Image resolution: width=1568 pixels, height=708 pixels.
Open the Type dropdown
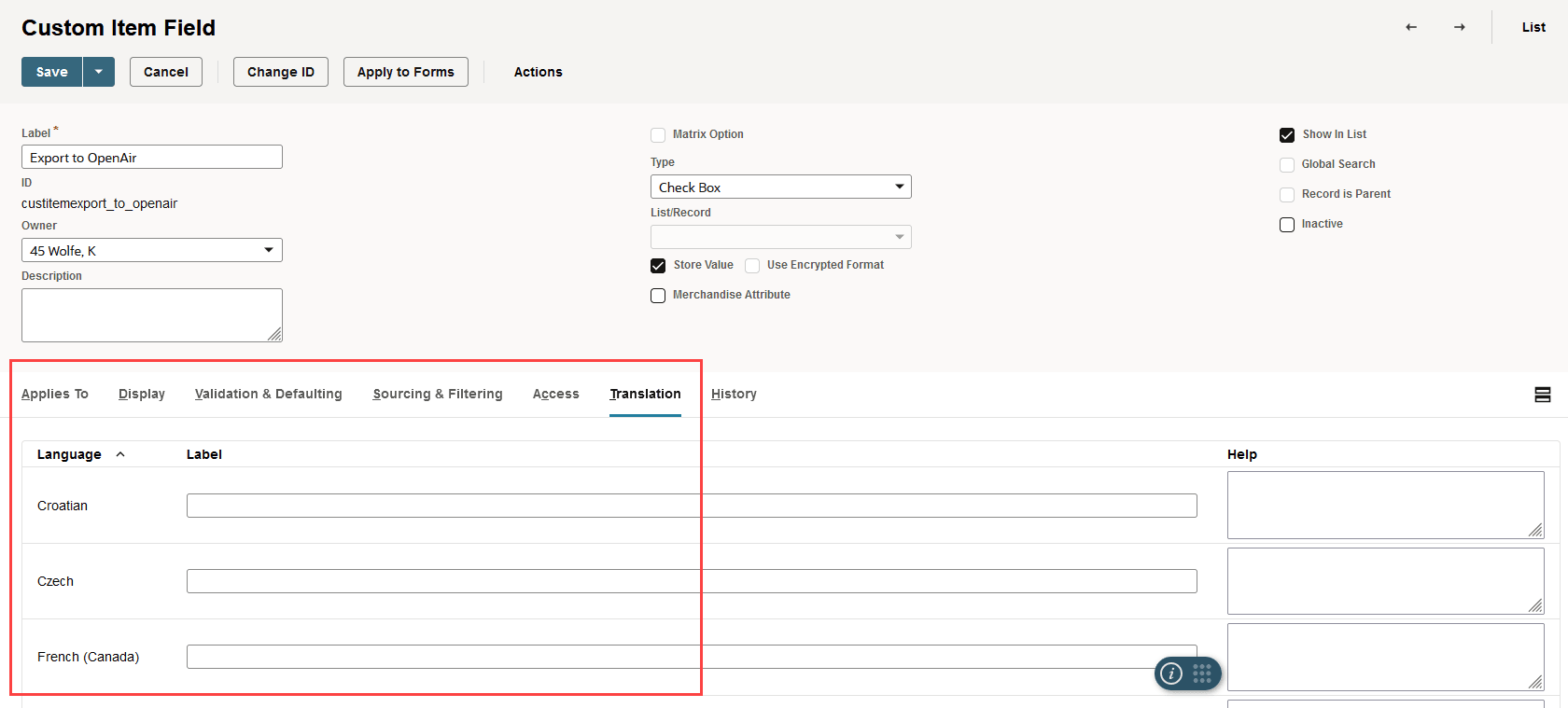[781, 187]
